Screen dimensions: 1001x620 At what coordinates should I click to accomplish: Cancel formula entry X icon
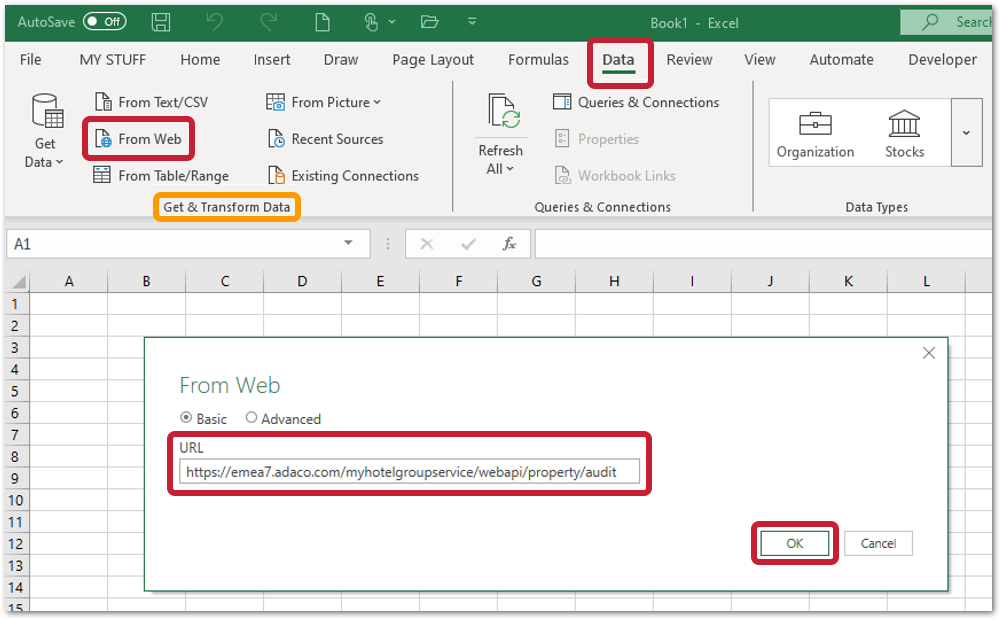click(427, 244)
